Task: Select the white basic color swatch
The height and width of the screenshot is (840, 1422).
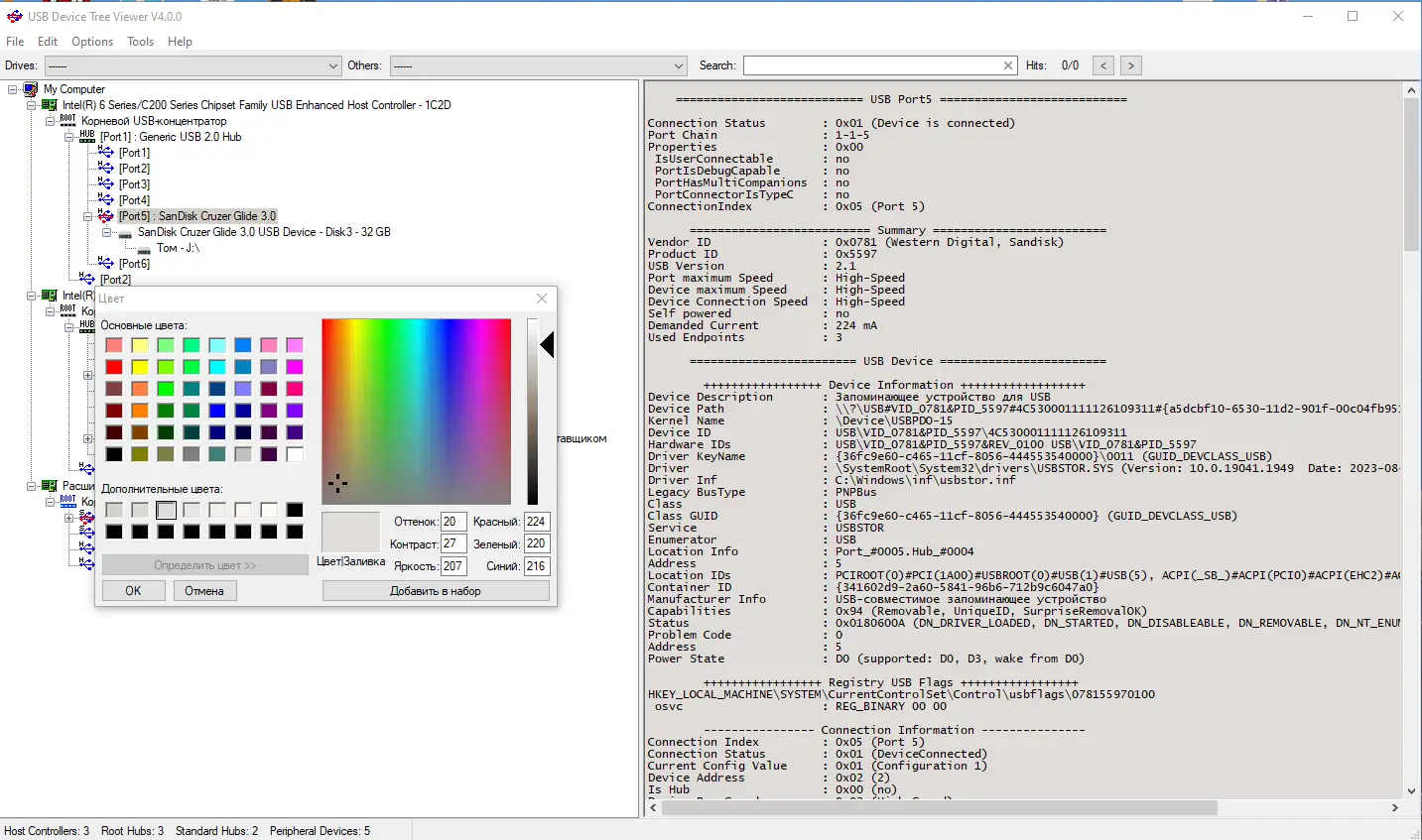Action: click(x=295, y=454)
